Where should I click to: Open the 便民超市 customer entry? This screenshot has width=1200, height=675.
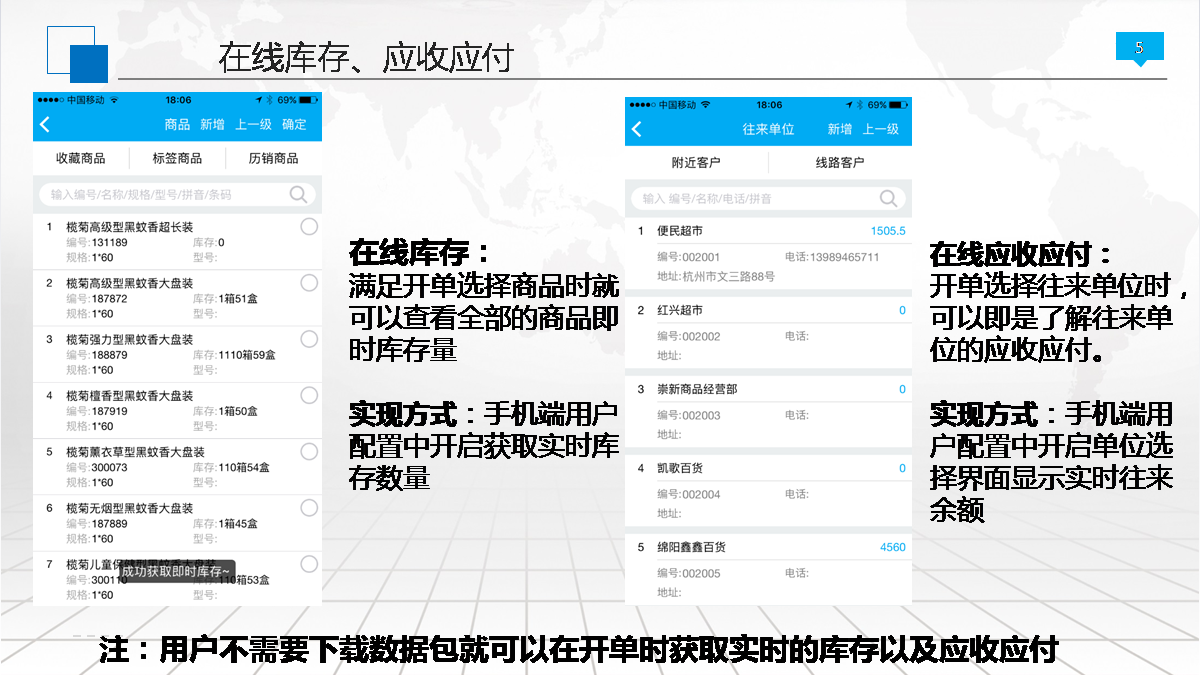(680, 231)
